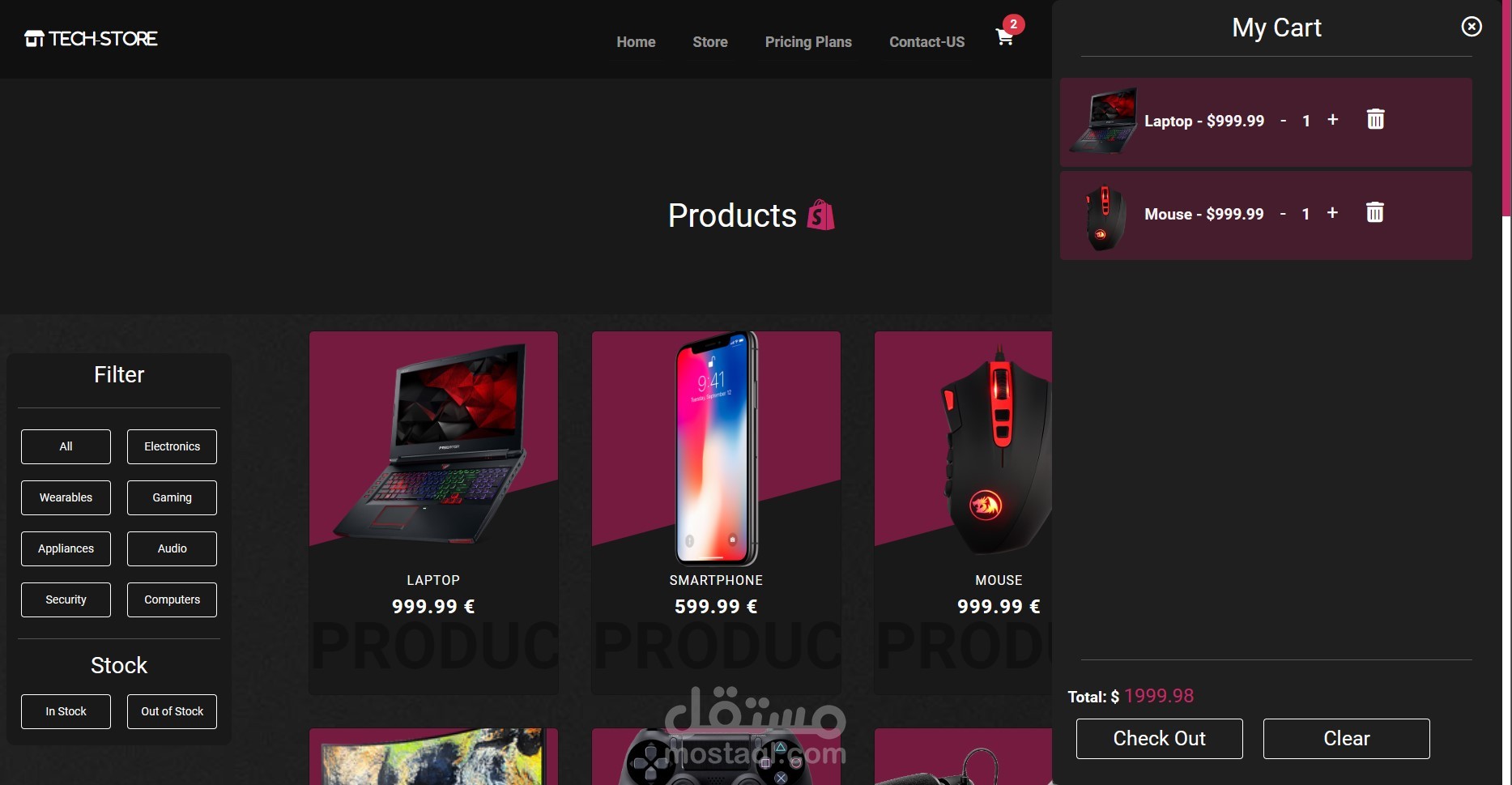Open the Pricing Plans menu item
The width and height of the screenshot is (1512, 785).
pos(808,42)
